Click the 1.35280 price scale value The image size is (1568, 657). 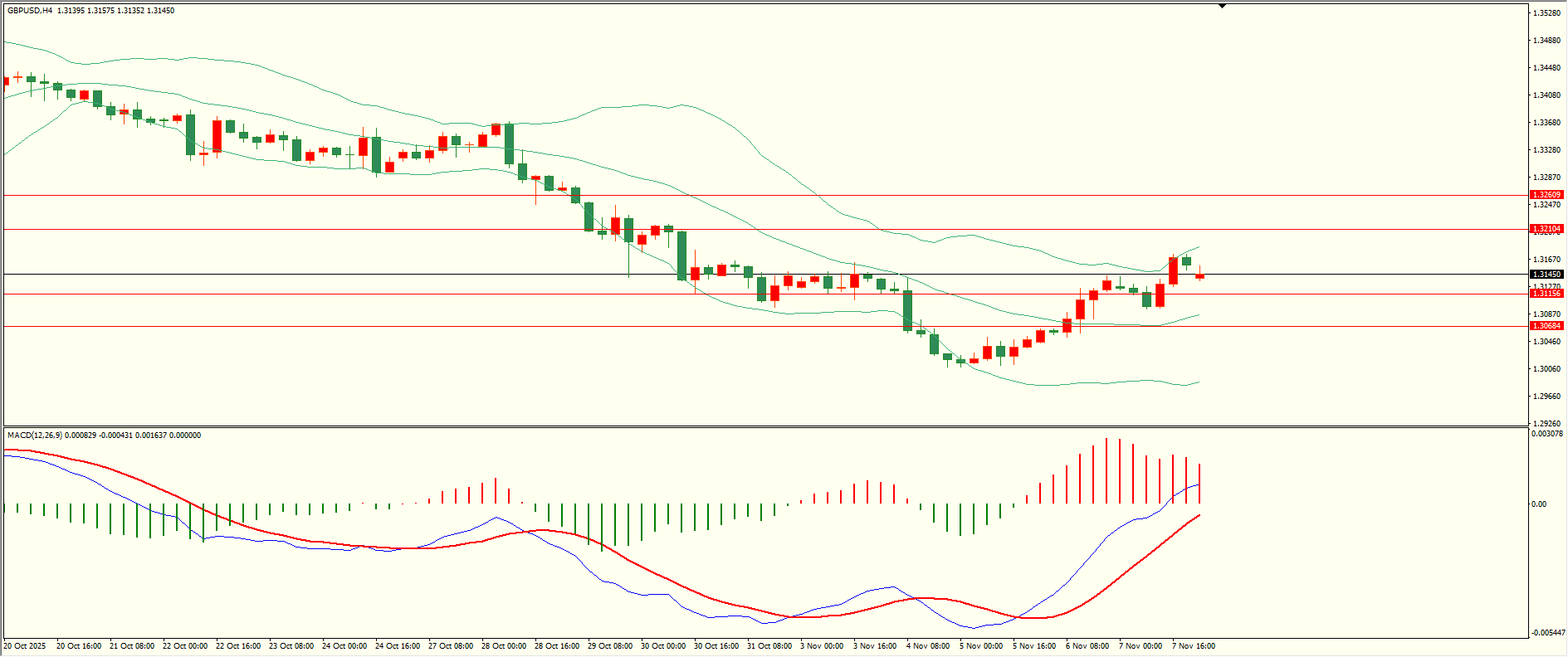tap(1546, 13)
